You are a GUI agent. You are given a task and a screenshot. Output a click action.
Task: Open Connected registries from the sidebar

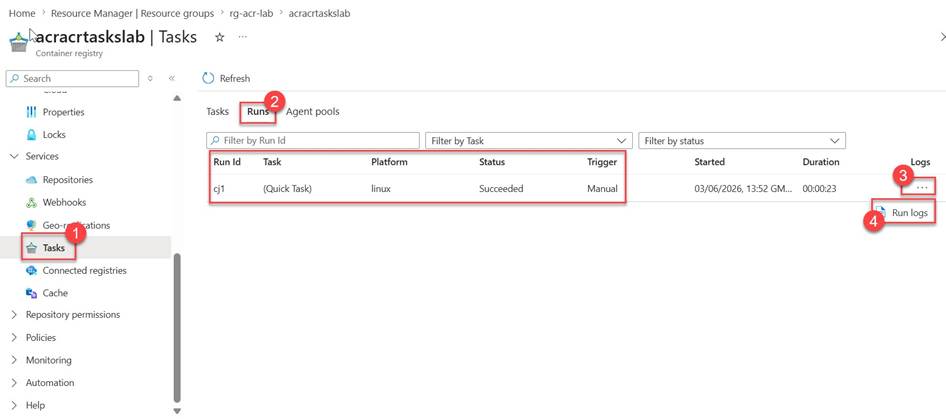84,270
